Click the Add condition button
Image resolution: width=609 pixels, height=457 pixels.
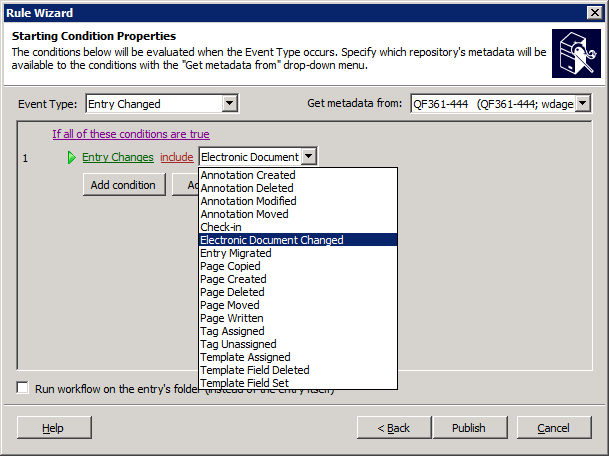(123, 185)
